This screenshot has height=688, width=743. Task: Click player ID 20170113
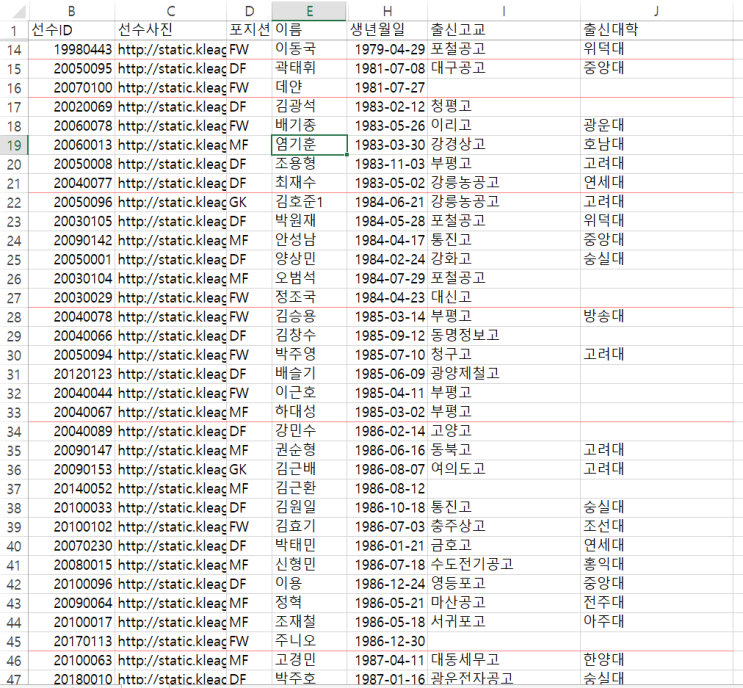coord(72,641)
